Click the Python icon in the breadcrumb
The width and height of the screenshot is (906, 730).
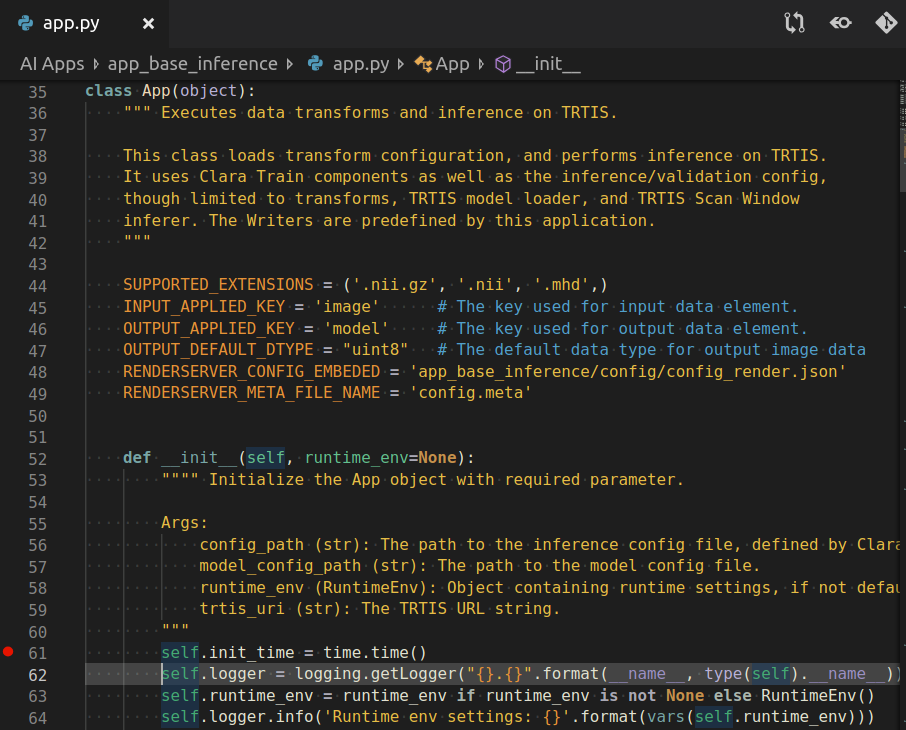point(315,64)
